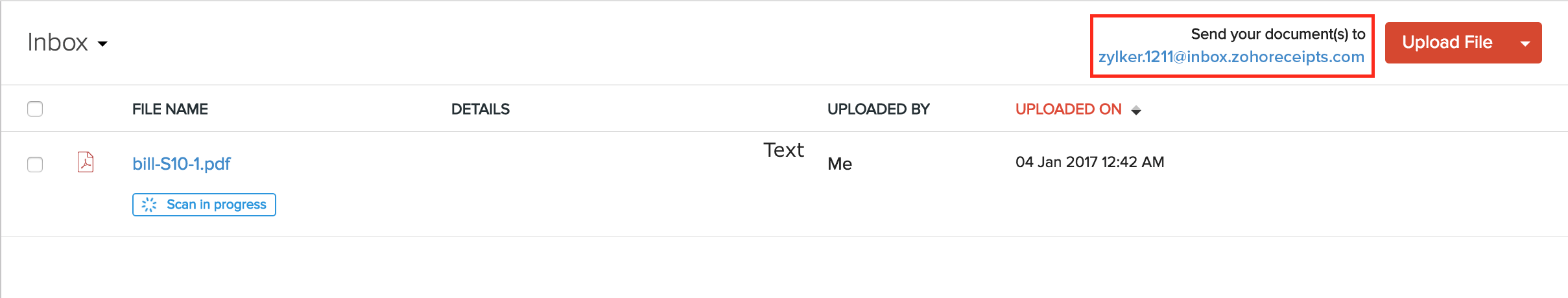Click the Details column header

[x=480, y=109]
